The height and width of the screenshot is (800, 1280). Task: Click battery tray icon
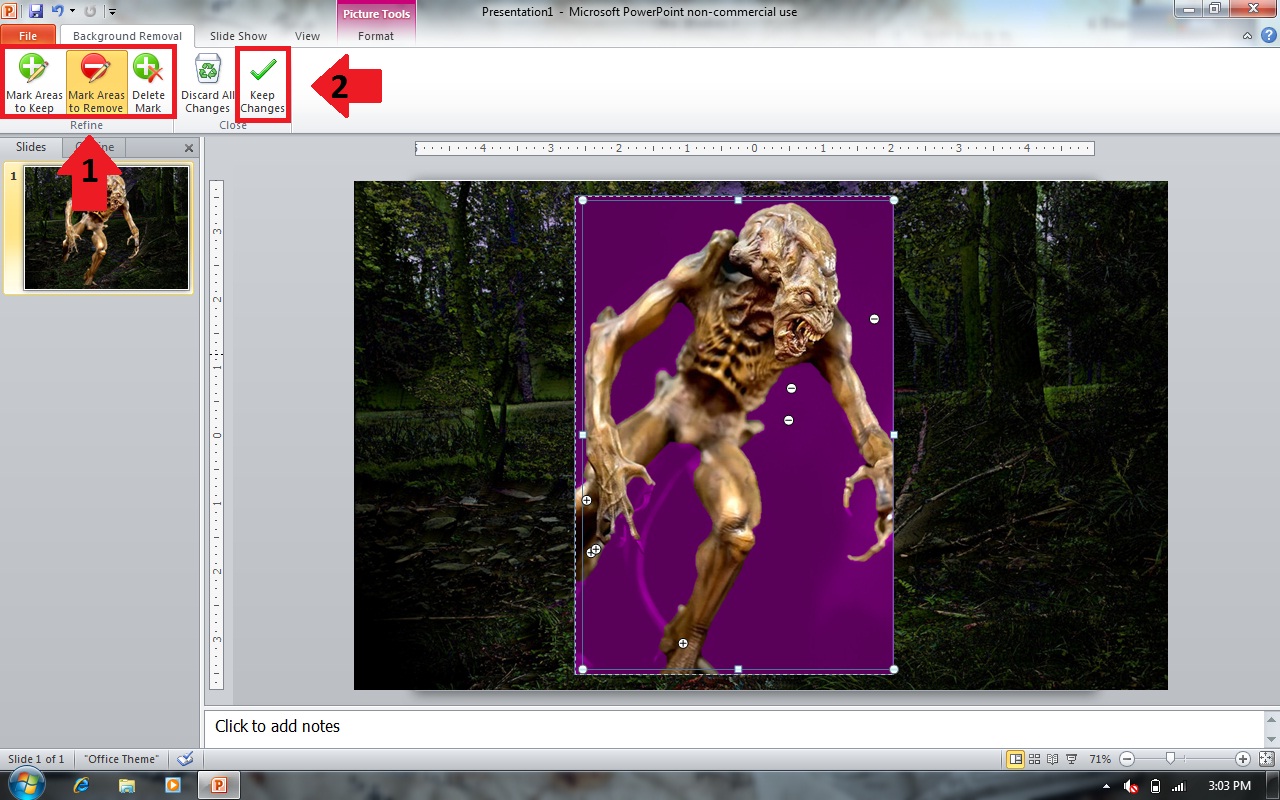pos(1156,786)
